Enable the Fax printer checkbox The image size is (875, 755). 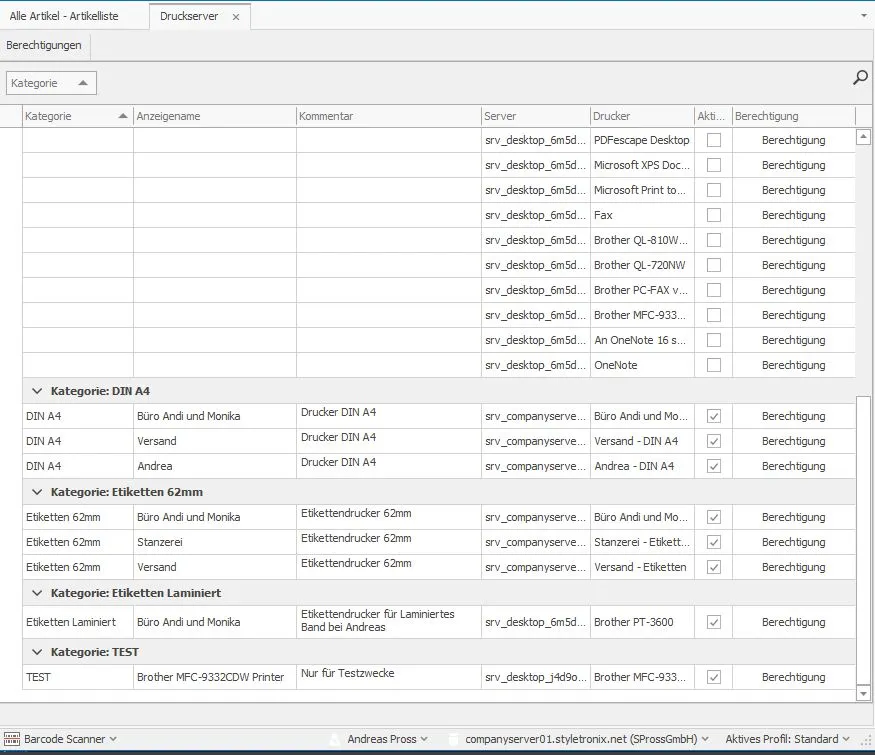714,215
